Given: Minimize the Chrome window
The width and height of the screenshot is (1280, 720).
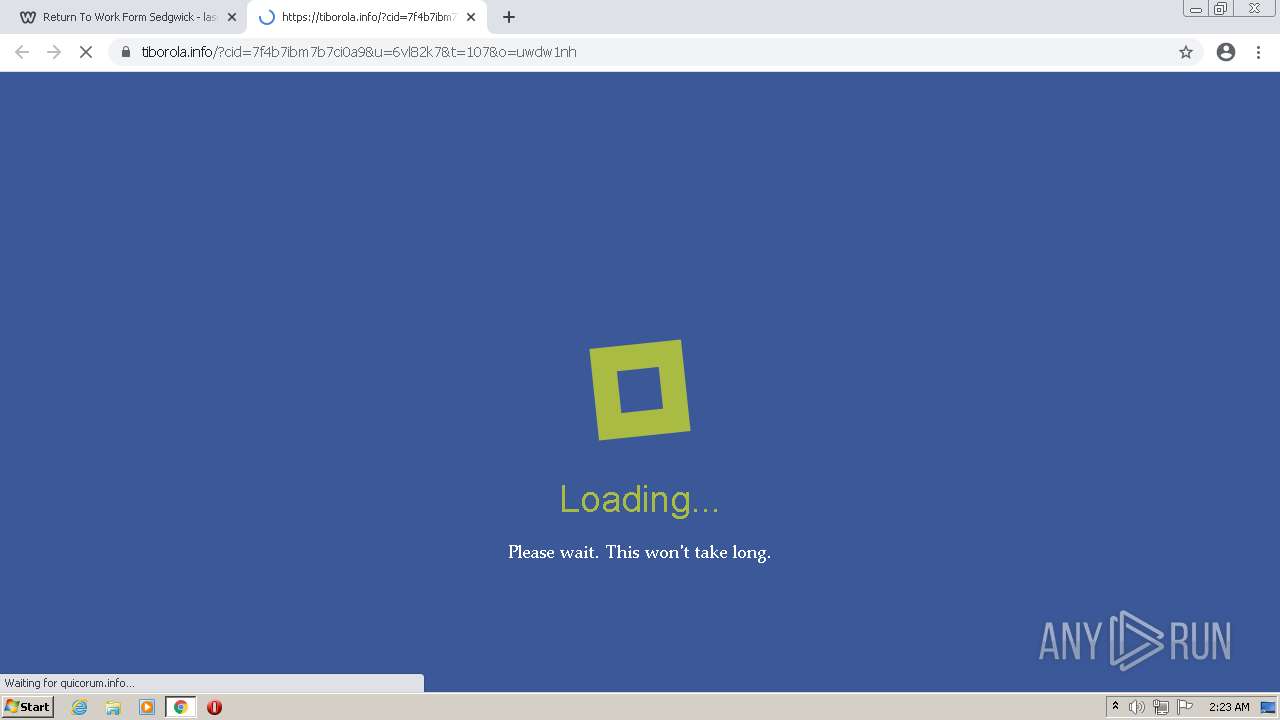Looking at the screenshot, I should [x=1196, y=9].
